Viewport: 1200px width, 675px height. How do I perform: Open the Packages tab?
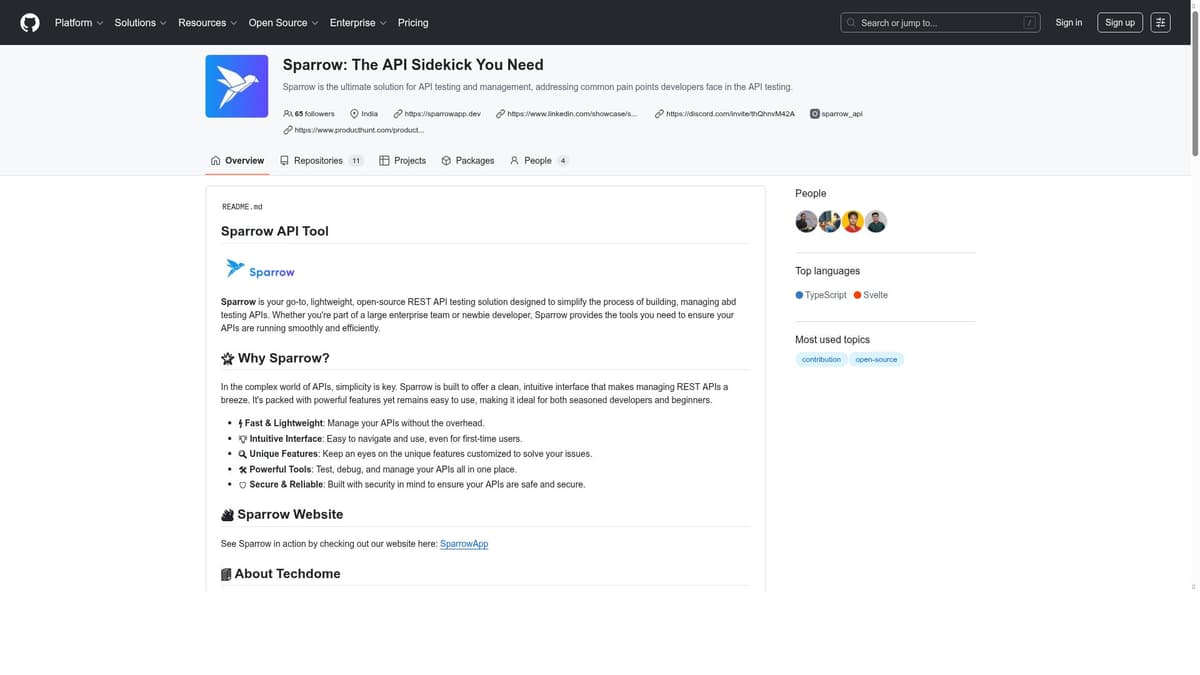pyautogui.click(x=468, y=160)
